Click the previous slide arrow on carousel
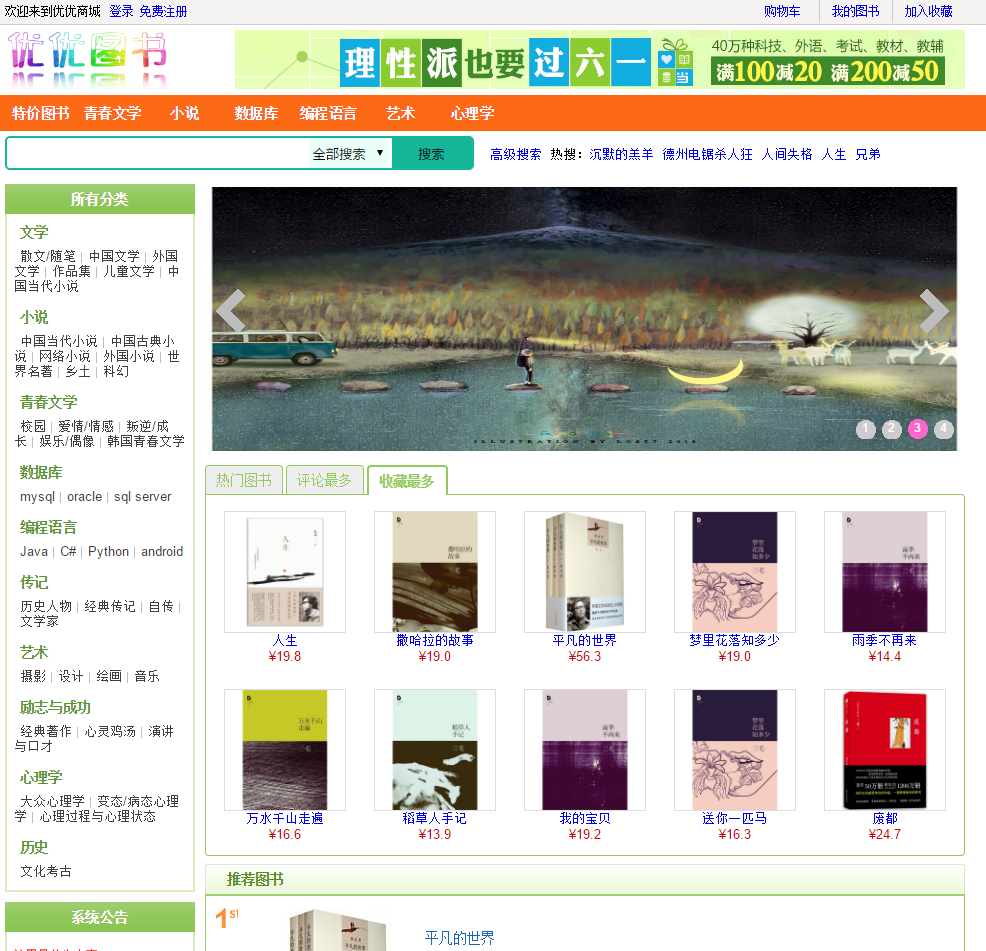Screen dimensions: 986x951 (x=230, y=310)
